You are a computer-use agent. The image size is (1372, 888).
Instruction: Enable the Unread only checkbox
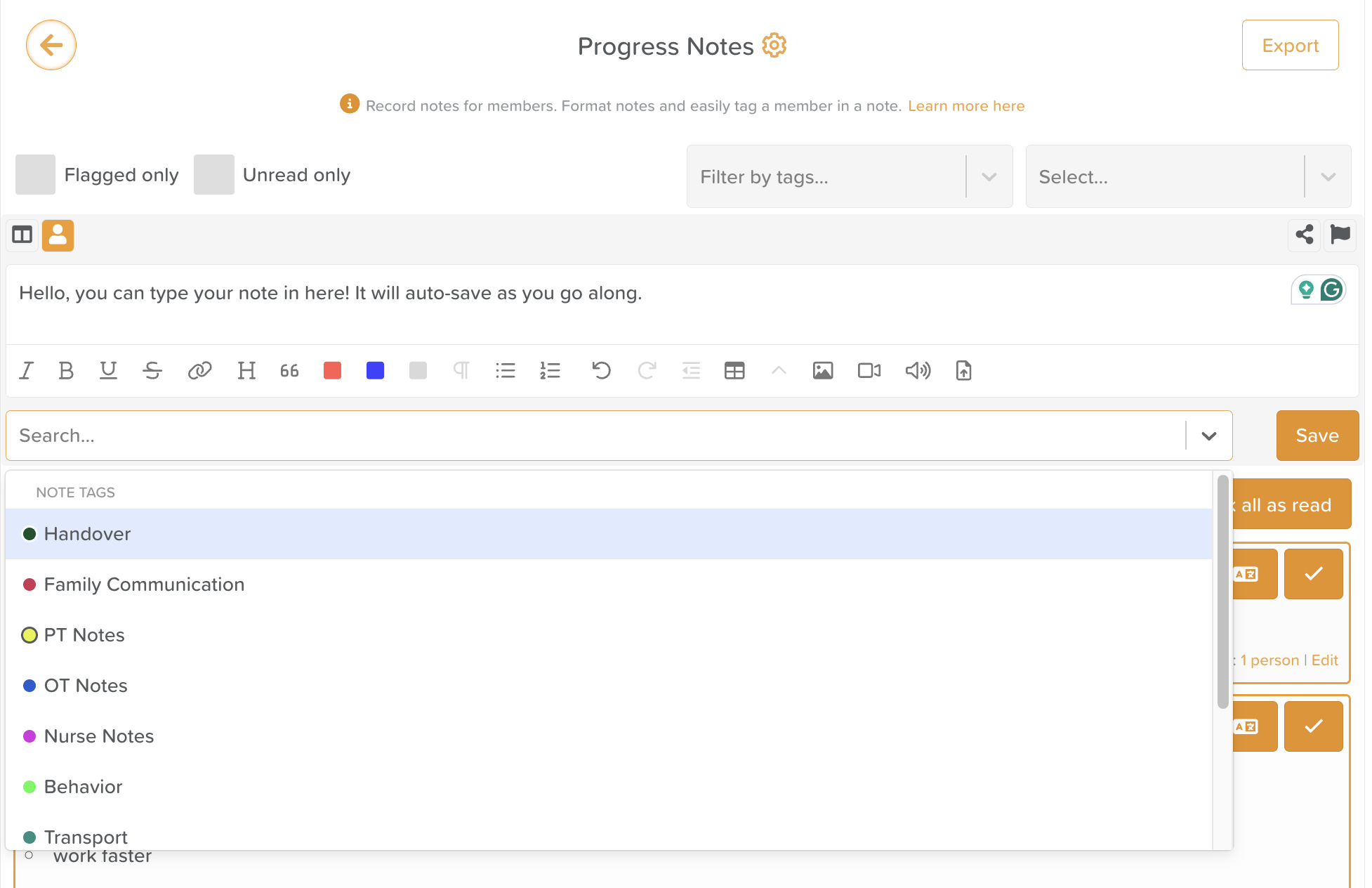click(x=214, y=175)
